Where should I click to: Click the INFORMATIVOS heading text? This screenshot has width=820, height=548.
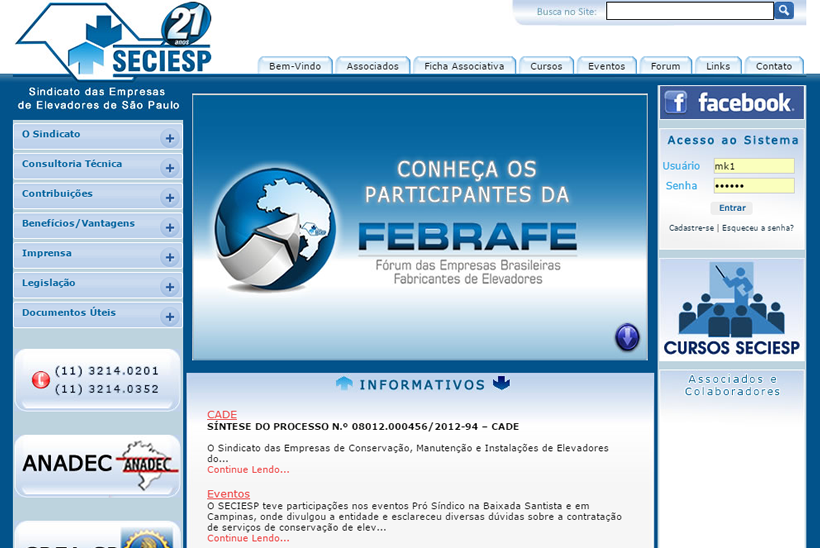click(422, 385)
